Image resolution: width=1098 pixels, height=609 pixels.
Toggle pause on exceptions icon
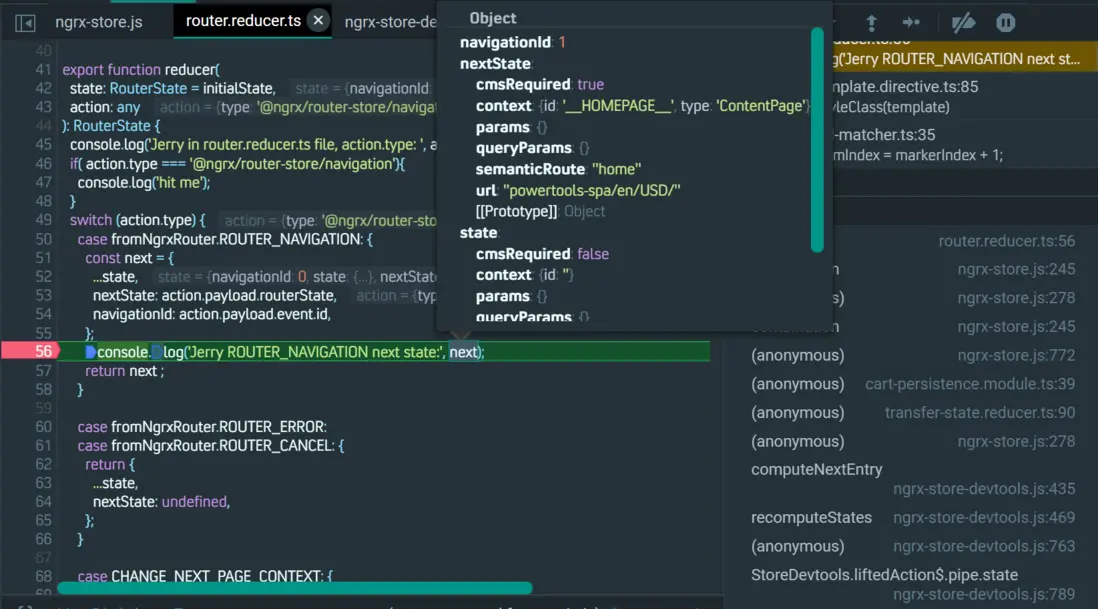(x=1006, y=23)
